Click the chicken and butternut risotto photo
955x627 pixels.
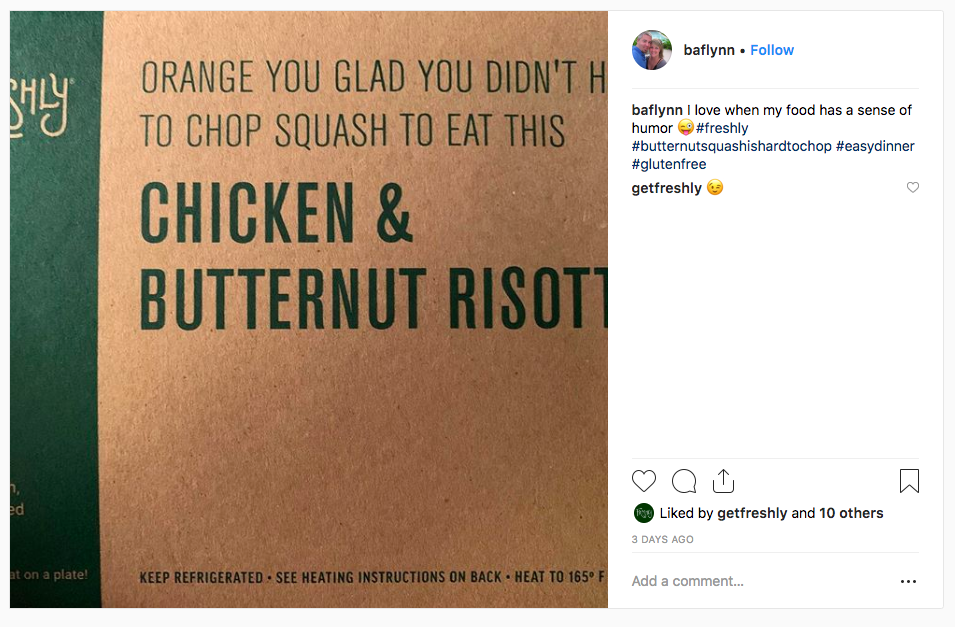pyautogui.click(x=309, y=309)
